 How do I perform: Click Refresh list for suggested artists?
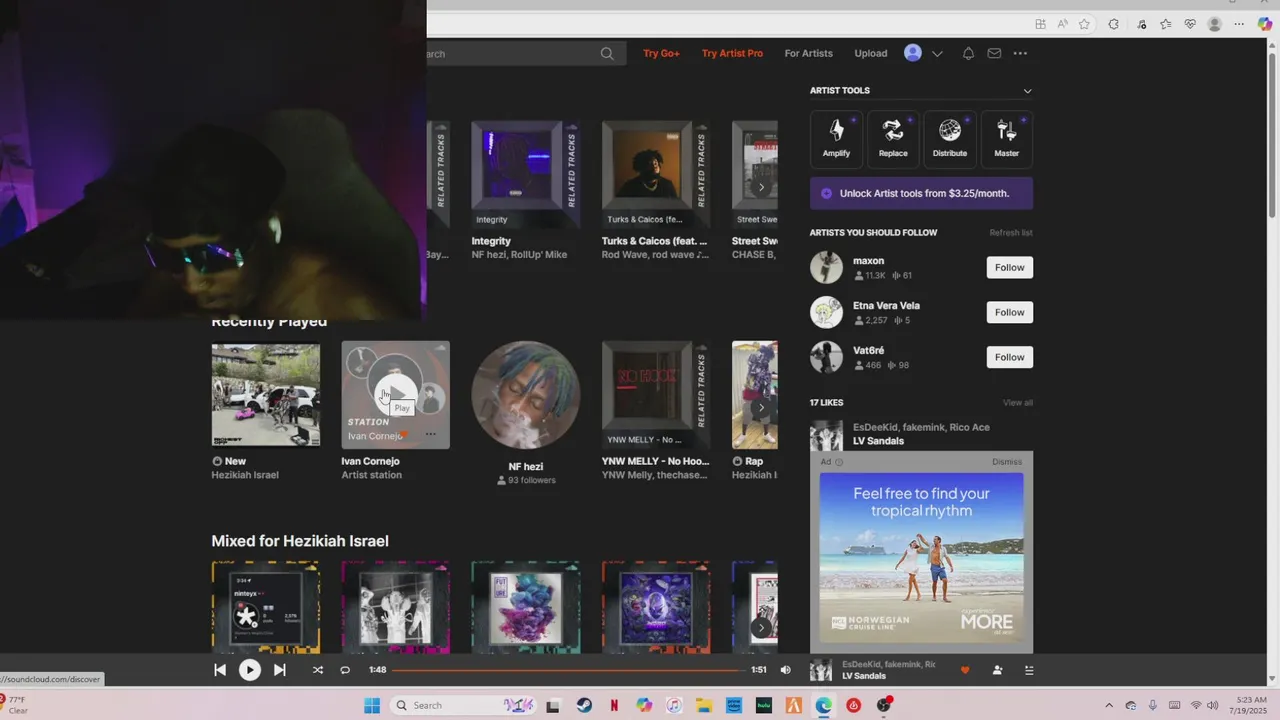(x=1011, y=233)
